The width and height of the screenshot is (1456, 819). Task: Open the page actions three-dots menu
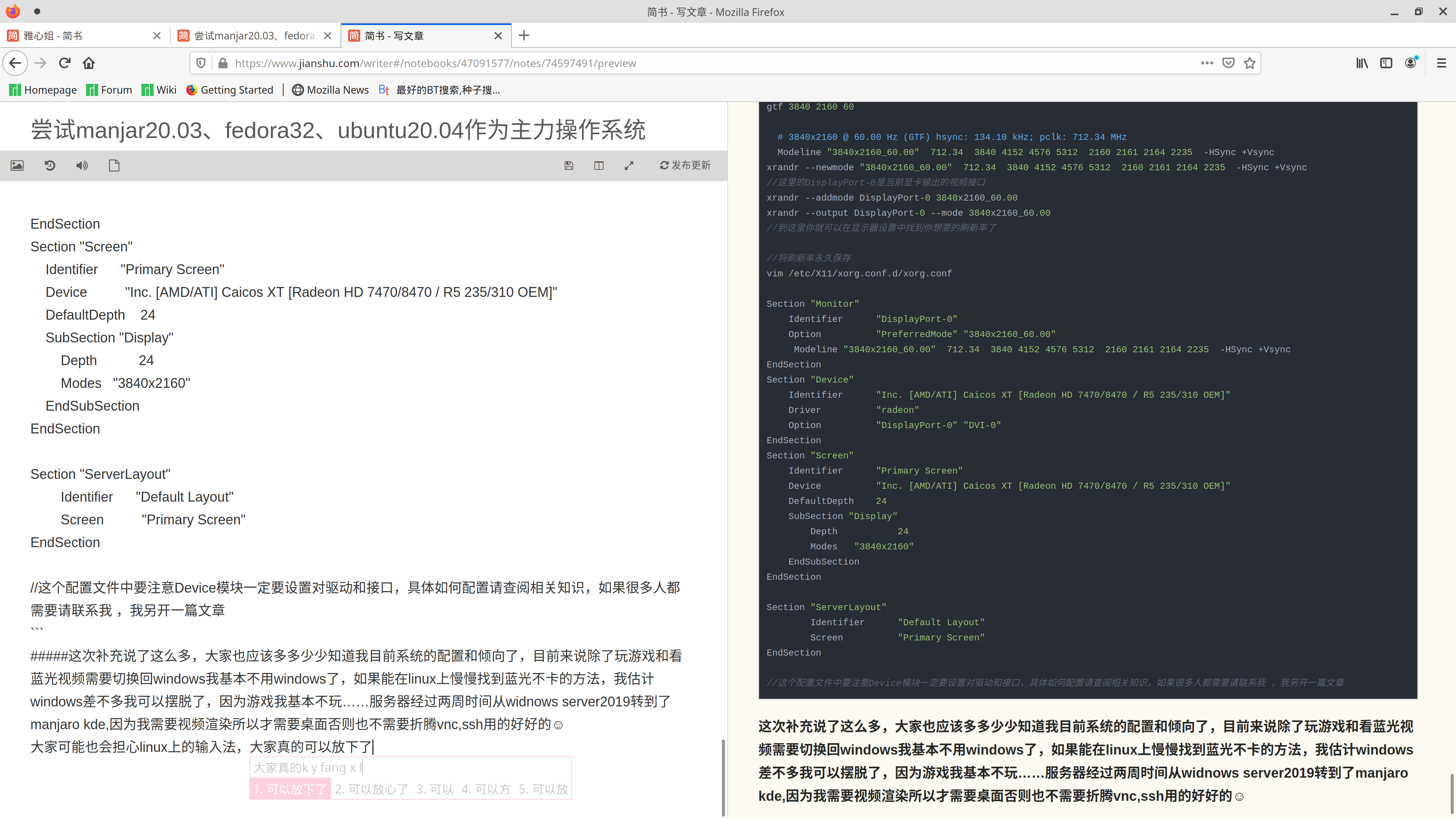[1207, 63]
